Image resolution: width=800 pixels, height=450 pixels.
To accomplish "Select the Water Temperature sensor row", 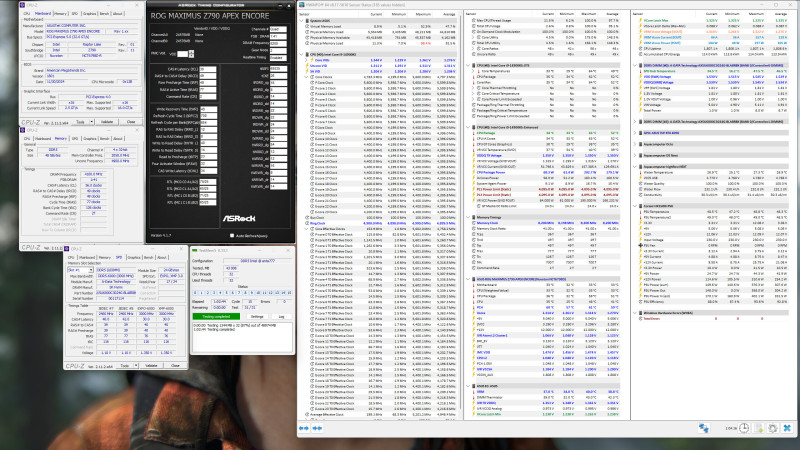I will [x=712, y=172].
